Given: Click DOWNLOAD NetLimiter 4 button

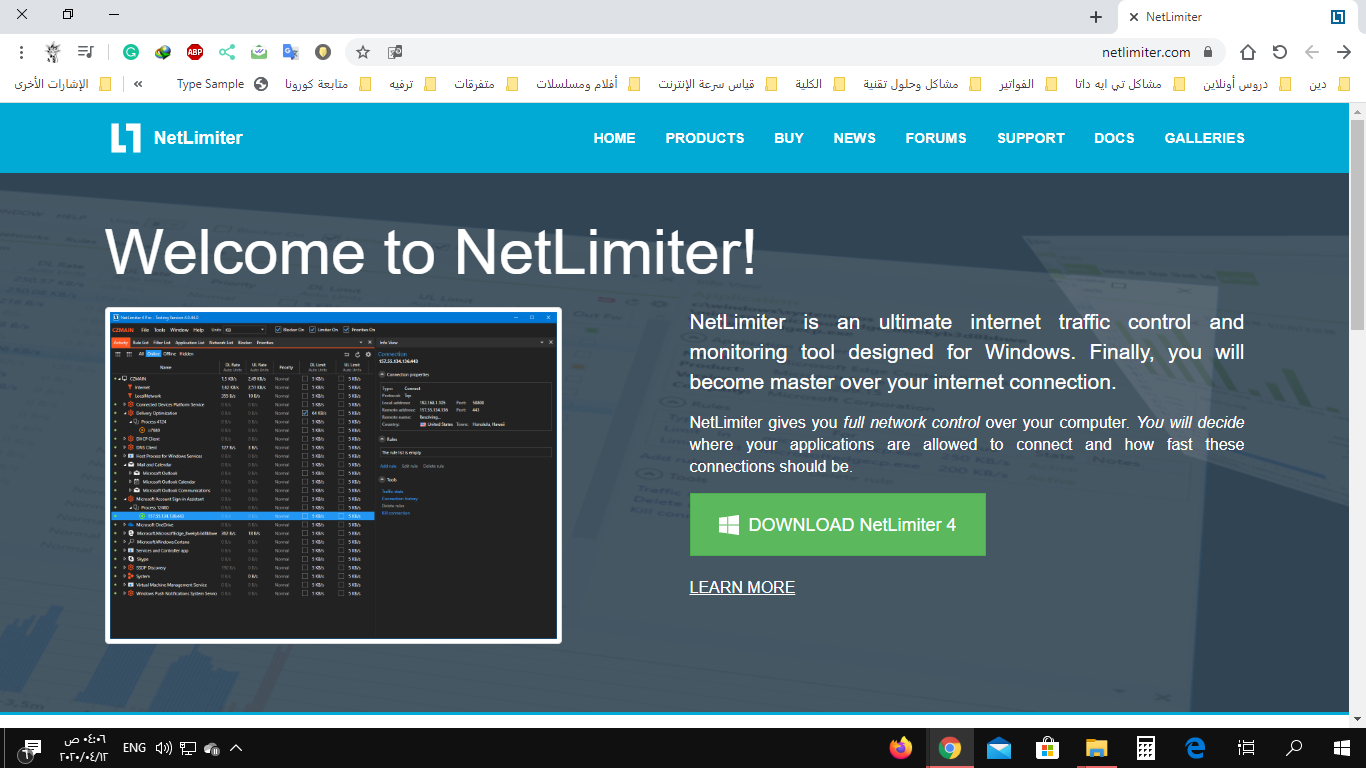Looking at the screenshot, I should pos(838,524).
